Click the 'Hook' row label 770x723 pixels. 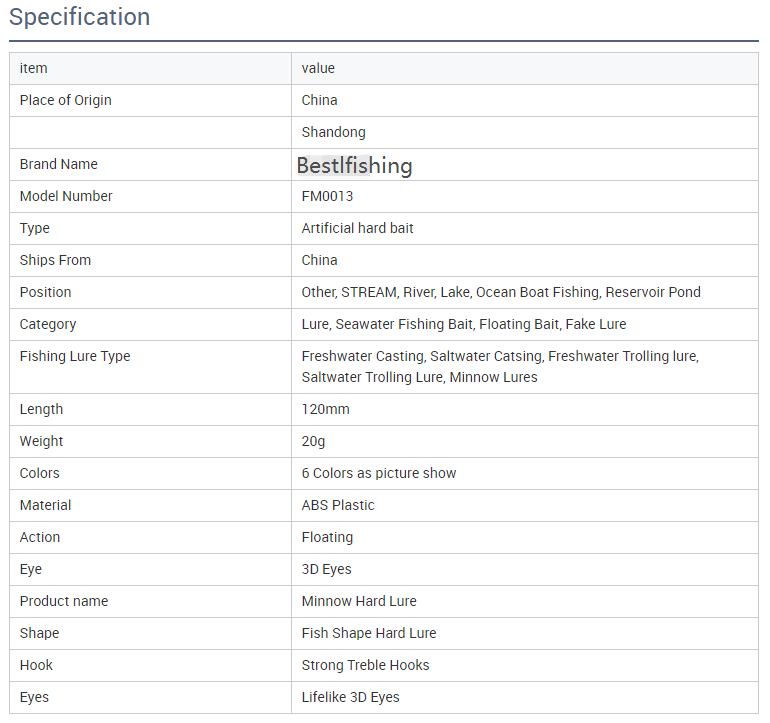tap(36, 665)
